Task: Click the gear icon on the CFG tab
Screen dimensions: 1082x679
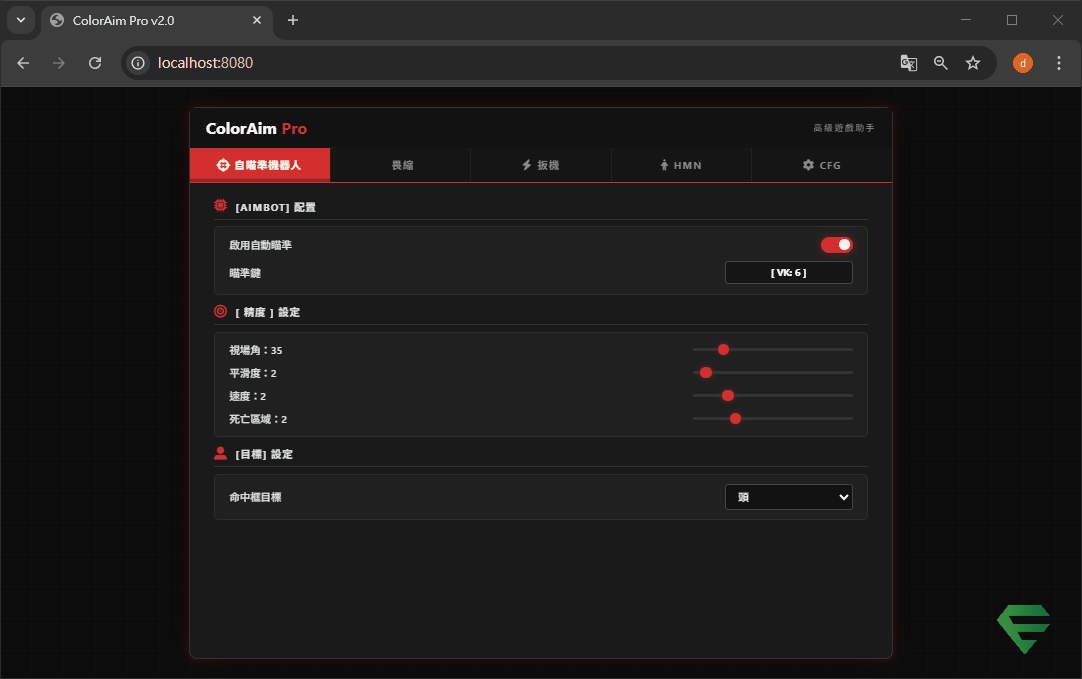Action: pyautogui.click(x=808, y=165)
